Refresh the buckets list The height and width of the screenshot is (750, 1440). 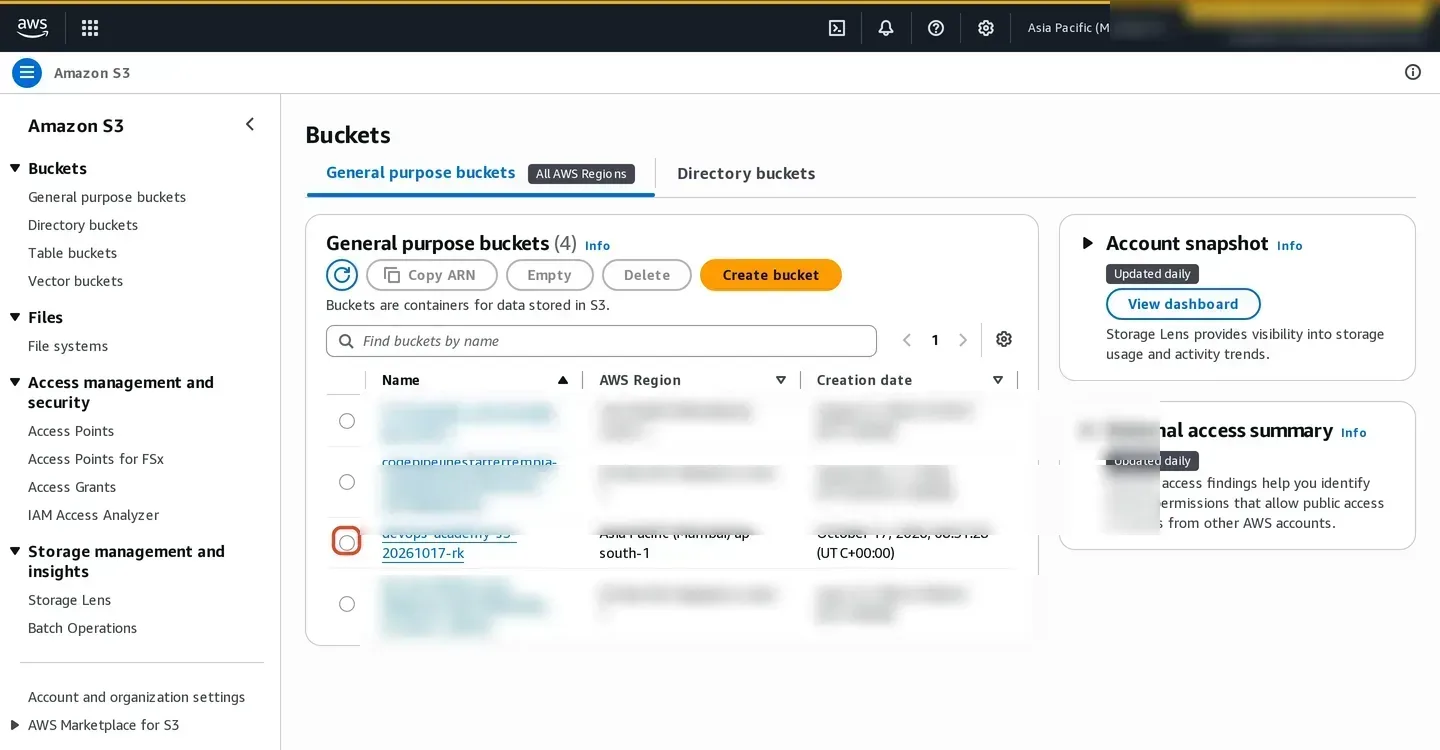(x=342, y=275)
